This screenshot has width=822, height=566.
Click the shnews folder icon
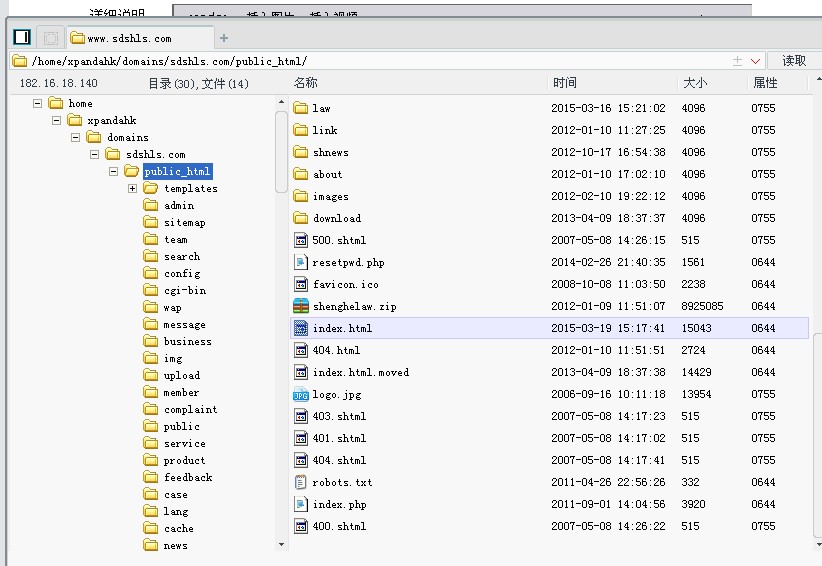[x=300, y=152]
